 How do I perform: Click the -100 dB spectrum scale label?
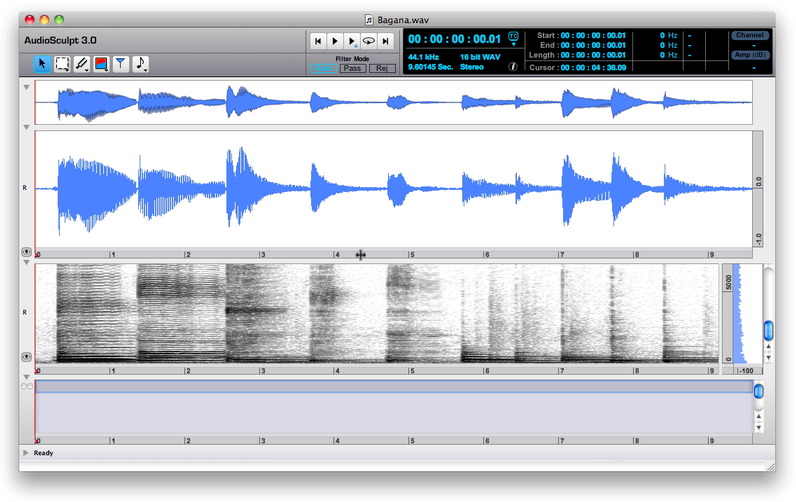point(746,371)
